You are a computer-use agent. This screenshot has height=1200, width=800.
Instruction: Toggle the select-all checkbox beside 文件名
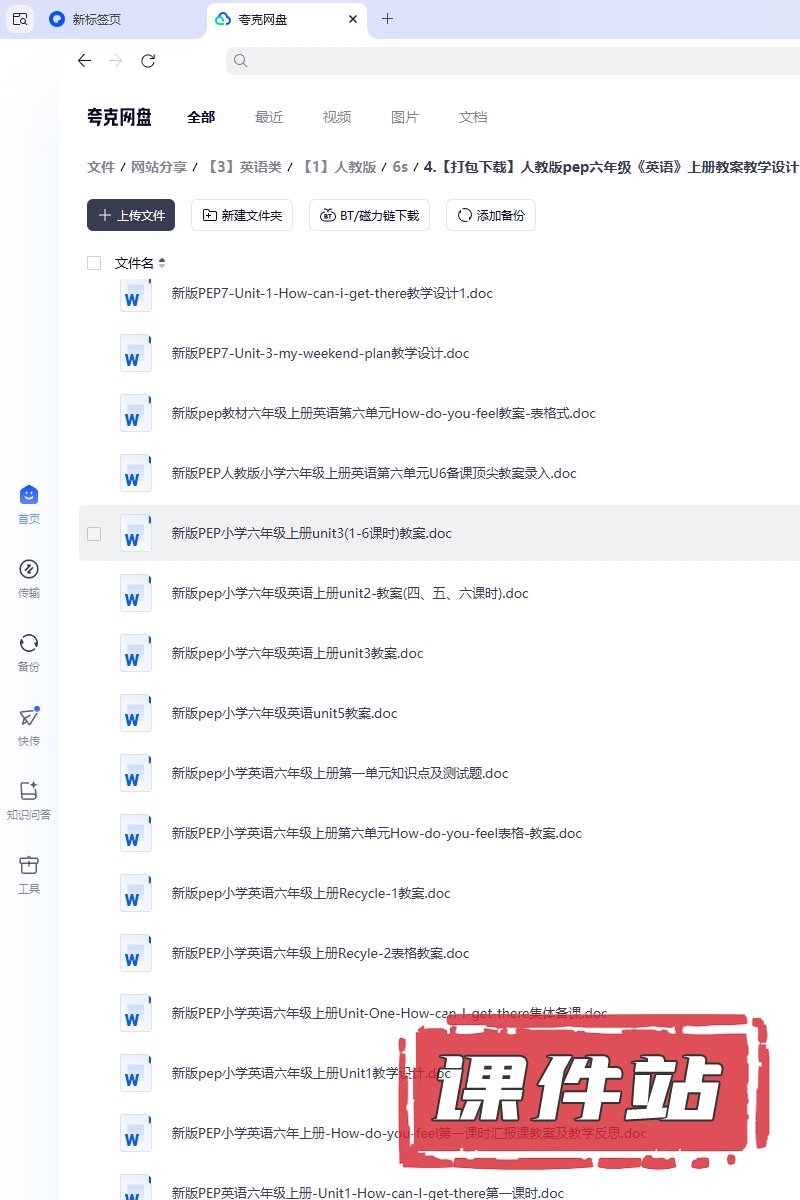94,263
